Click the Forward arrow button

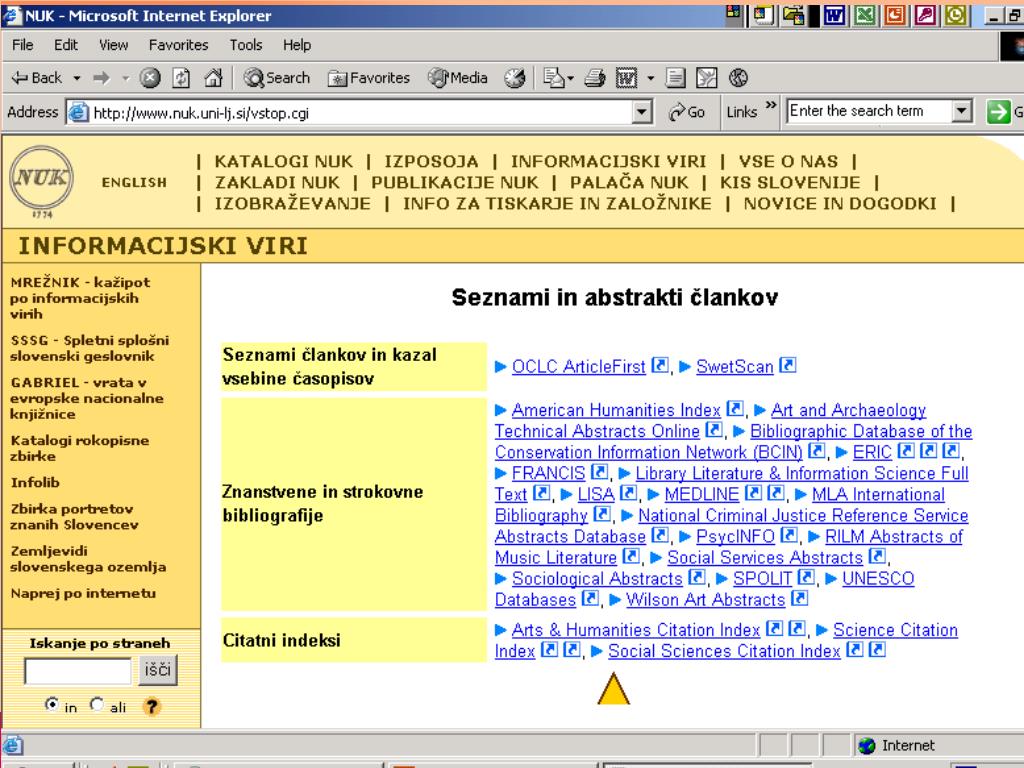click(102, 78)
